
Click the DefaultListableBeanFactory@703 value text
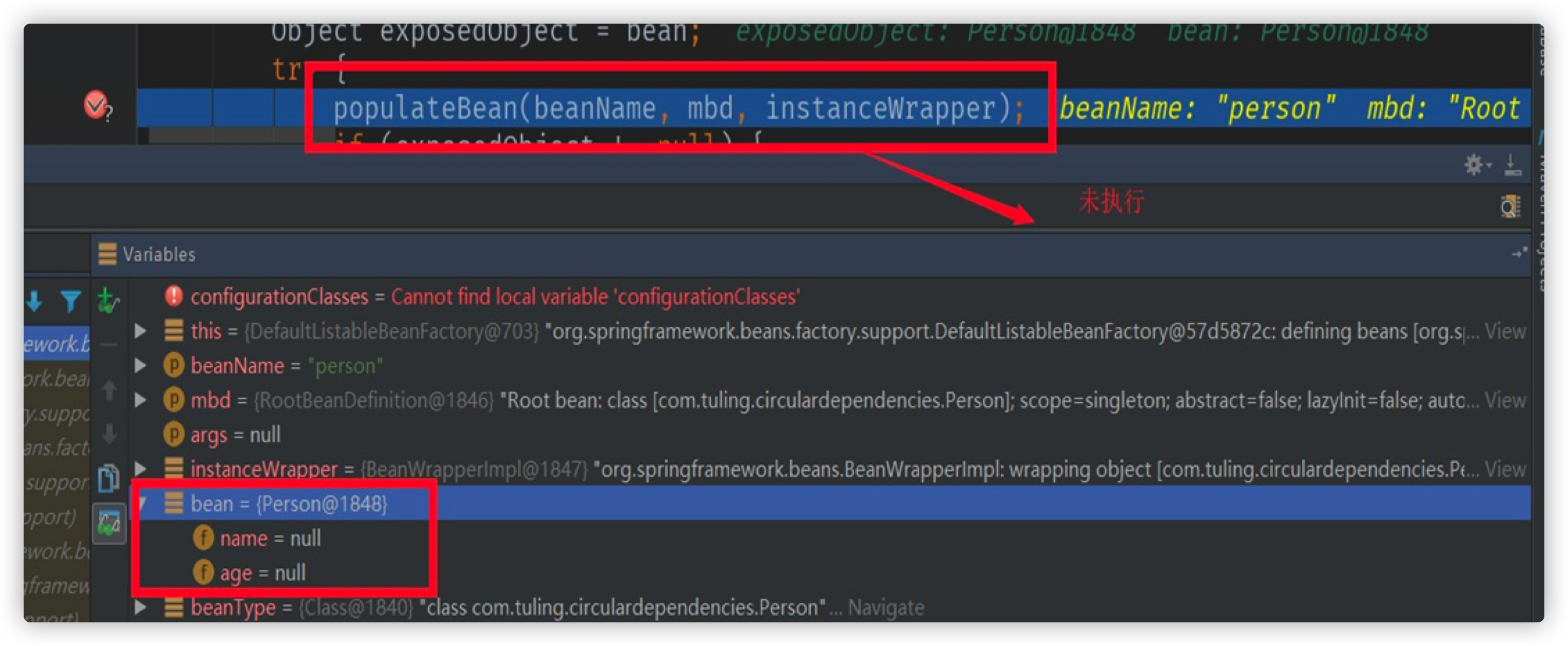391,331
